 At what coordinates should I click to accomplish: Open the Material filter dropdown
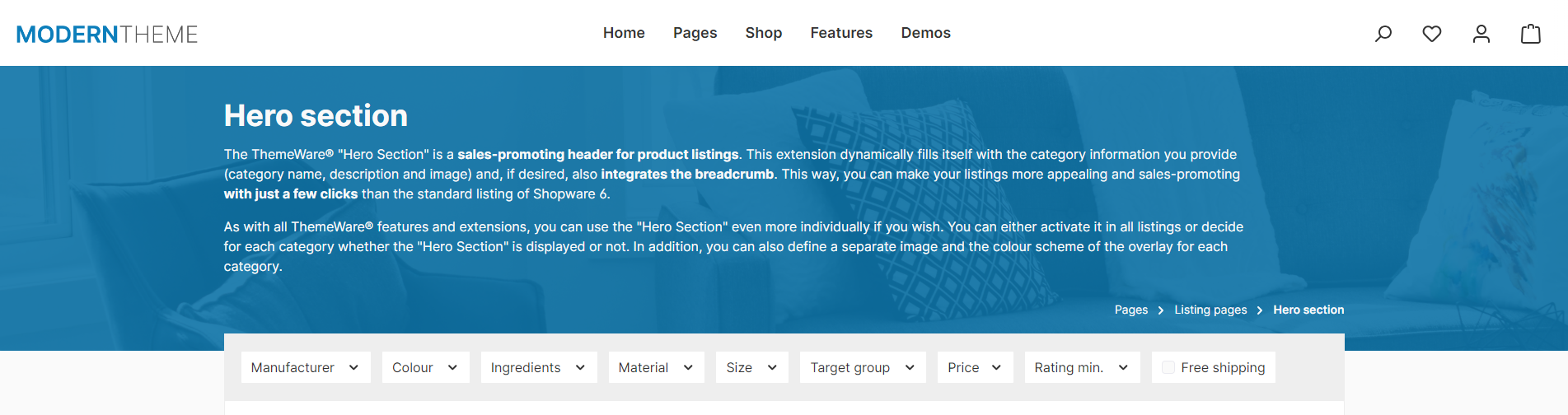(657, 367)
